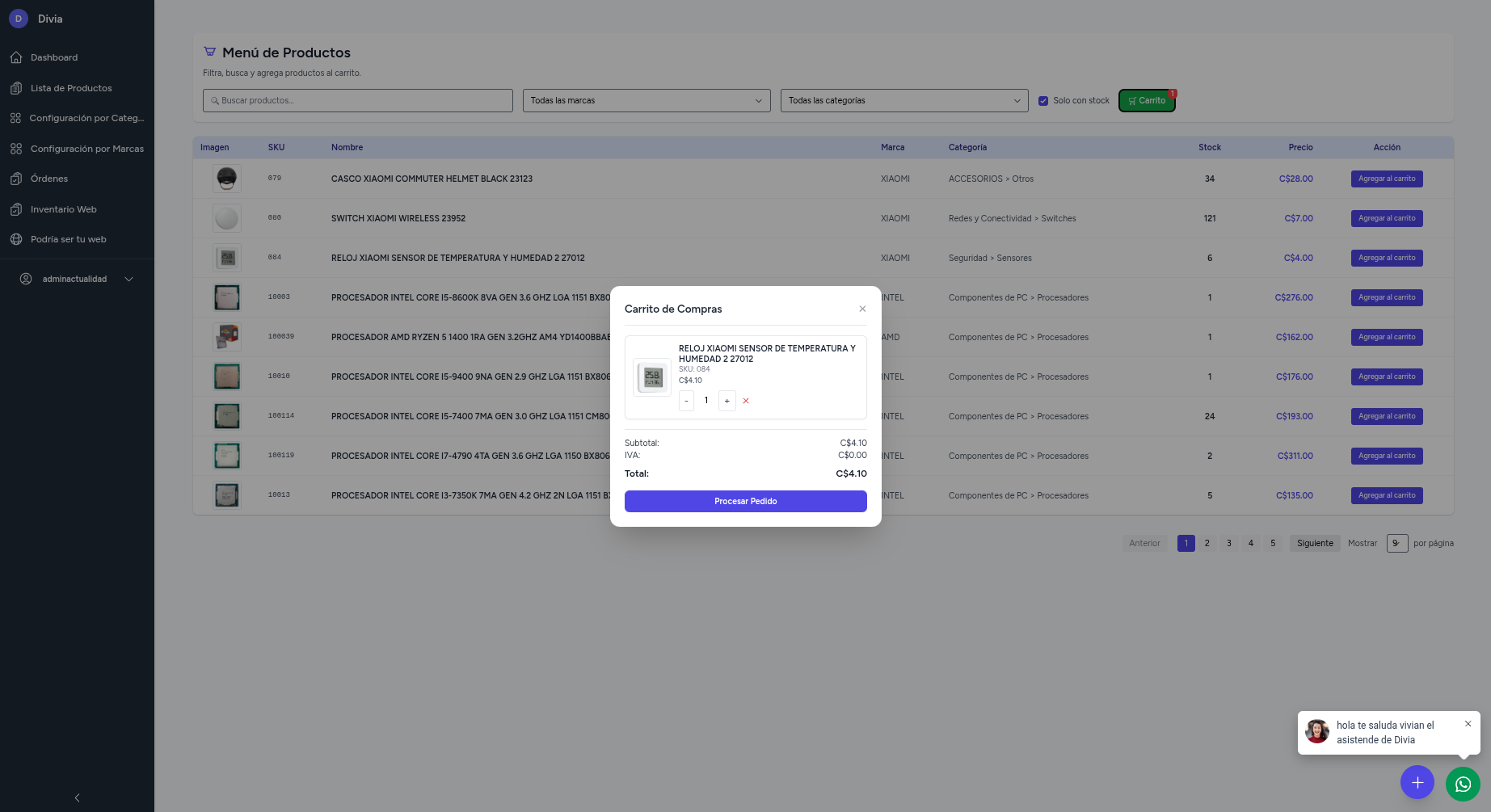Open the Todas las marcas dropdown
The height and width of the screenshot is (812, 1491).
click(646, 101)
